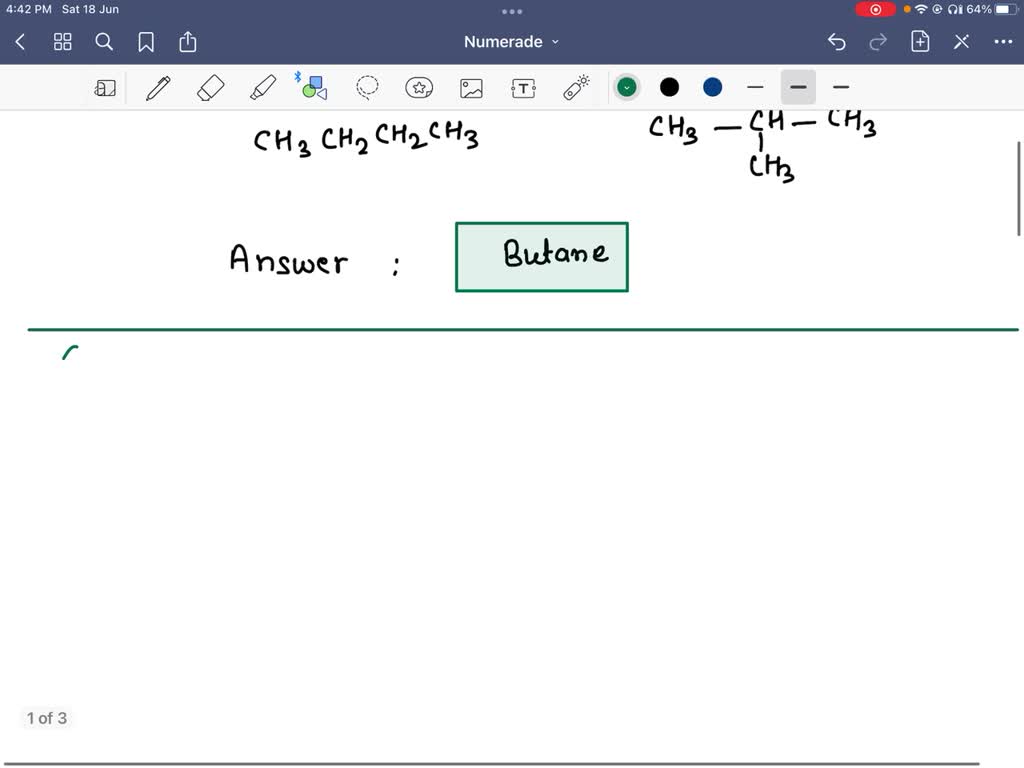1024x768 pixels.
Task: Open search in the document
Action: pos(104,42)
